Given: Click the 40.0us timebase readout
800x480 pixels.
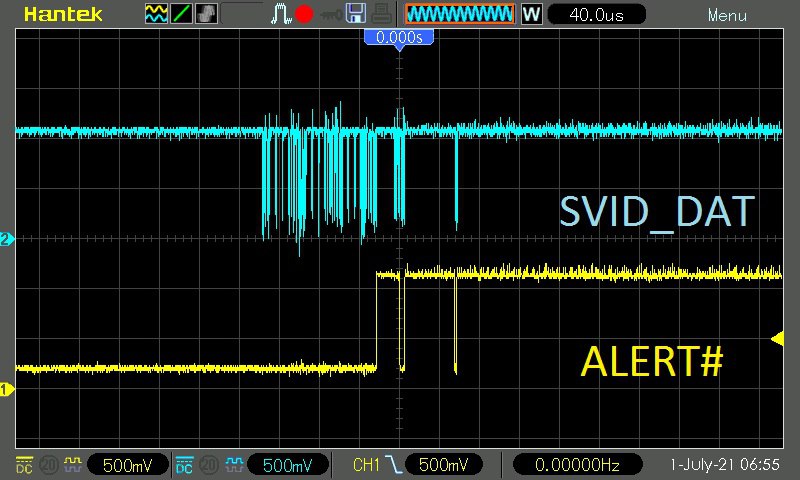Looking at the screenshot, I should pyautogui.click(x=596, y=14).
